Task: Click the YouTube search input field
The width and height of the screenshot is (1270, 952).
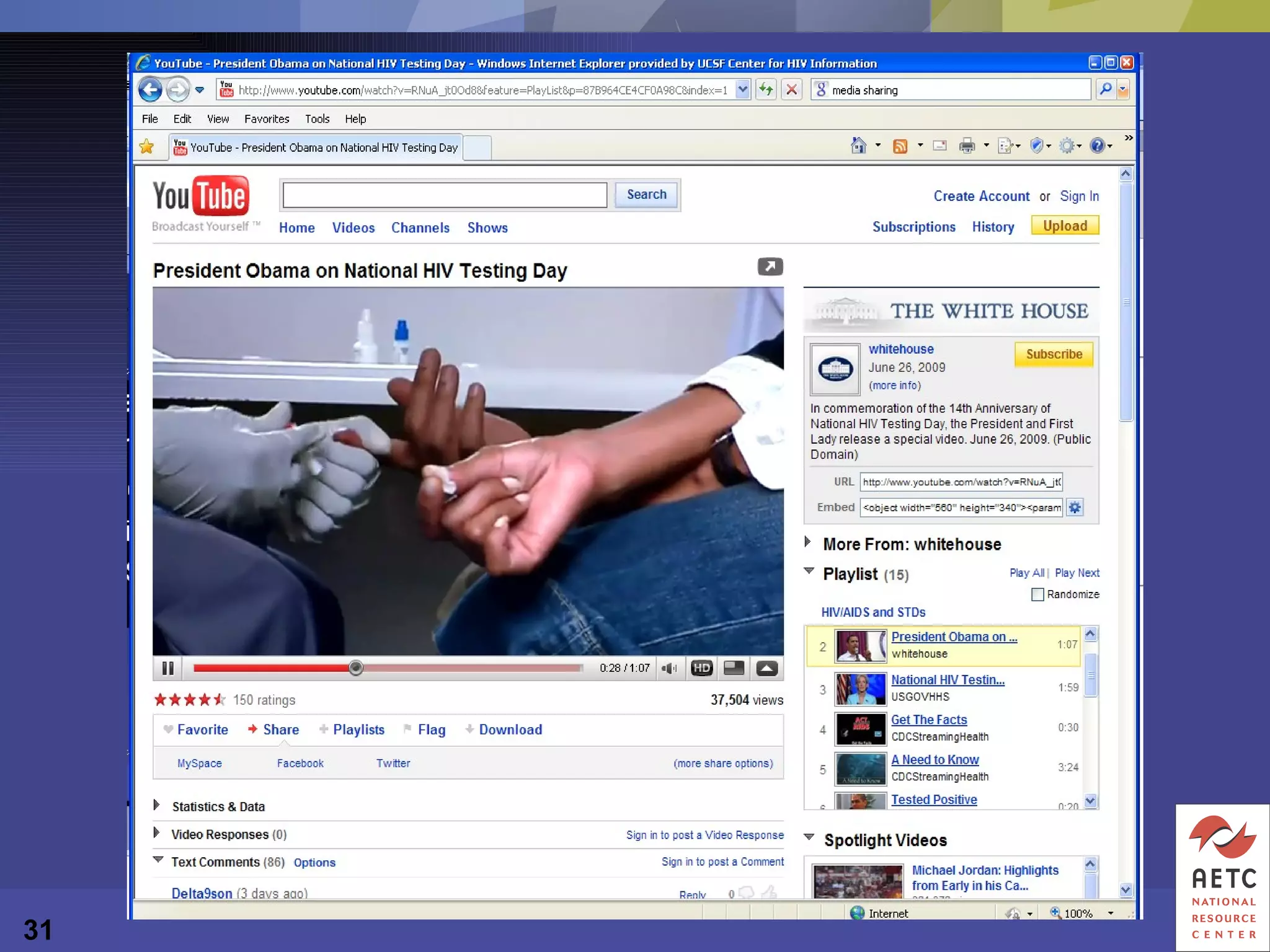Action: (x=445, y=195)
